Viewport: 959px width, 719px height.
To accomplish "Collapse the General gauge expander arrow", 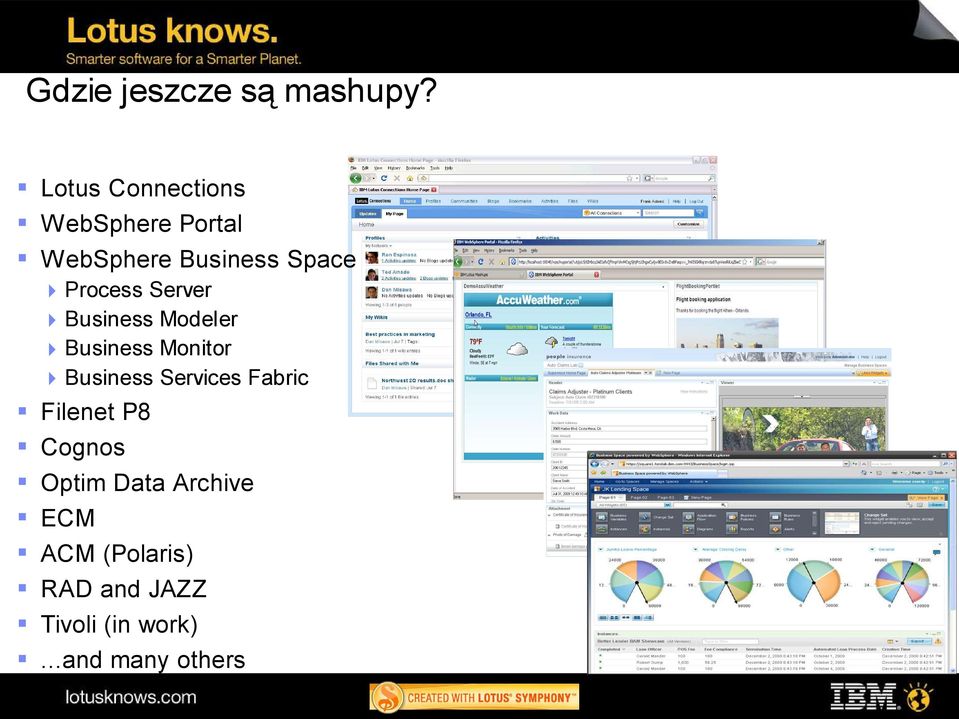I will coord(872,549).
